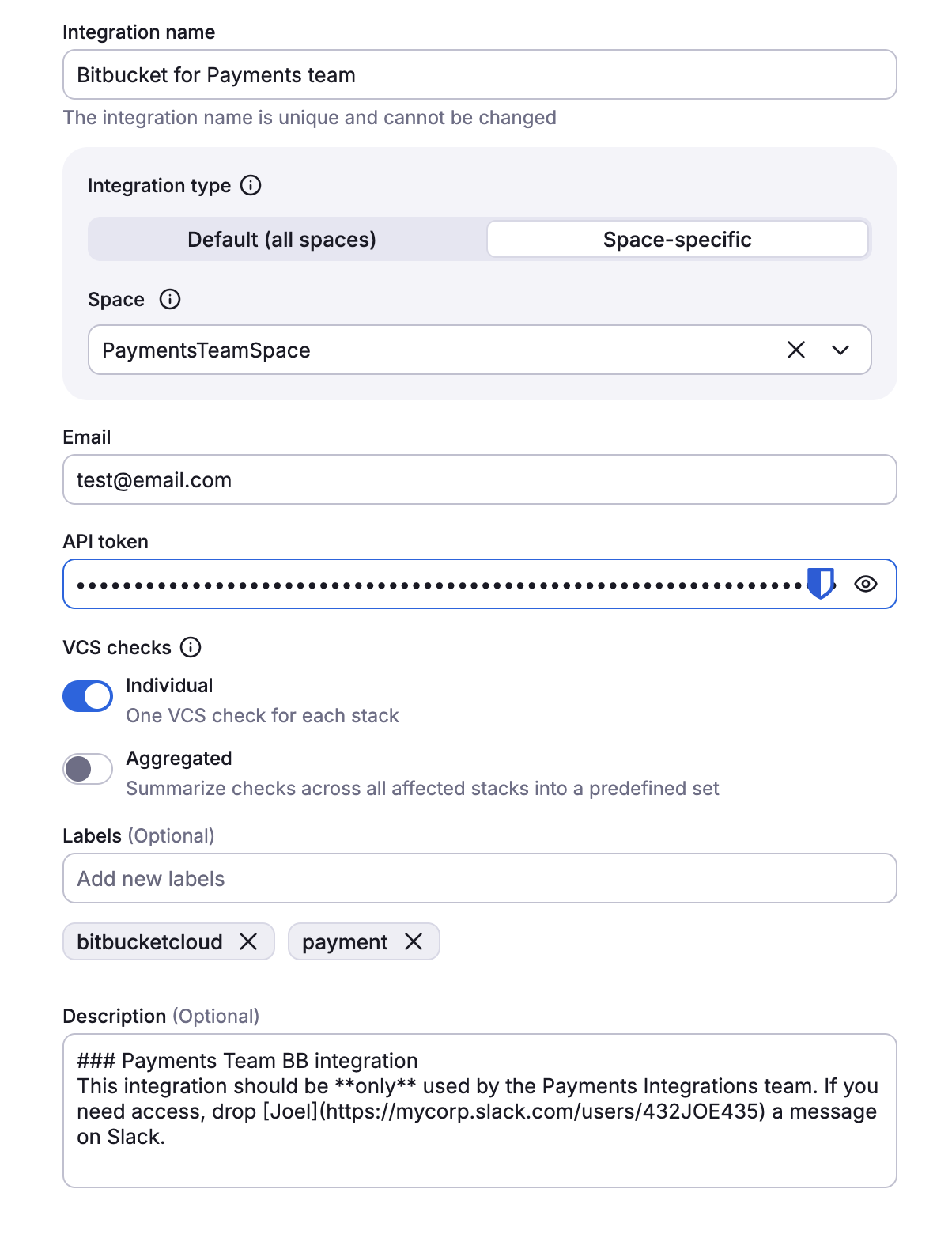
Task: Remove the bitbucketcloud label
Action: pos(249,941)
